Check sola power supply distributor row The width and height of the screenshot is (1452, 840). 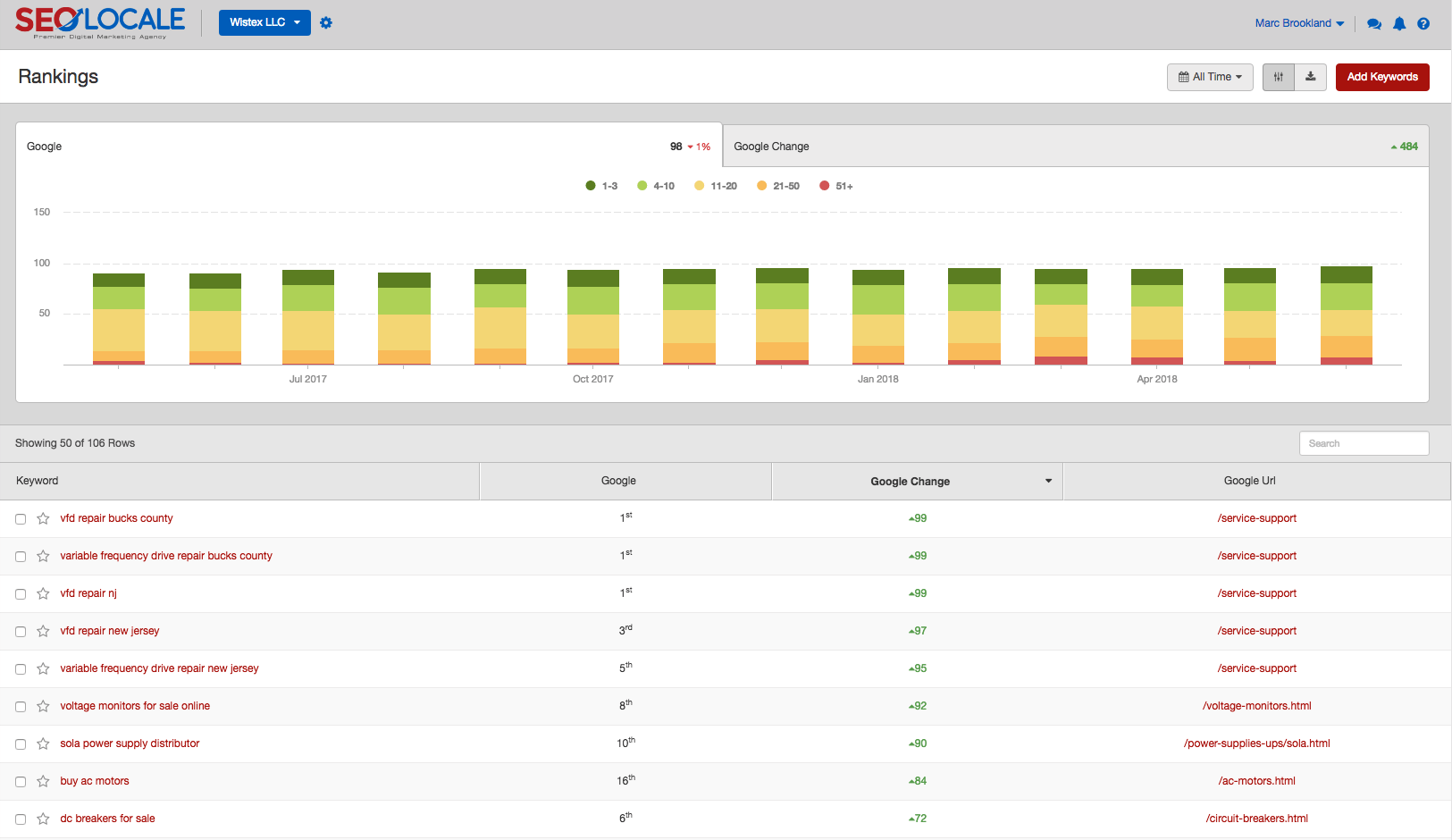click(21, 744)
